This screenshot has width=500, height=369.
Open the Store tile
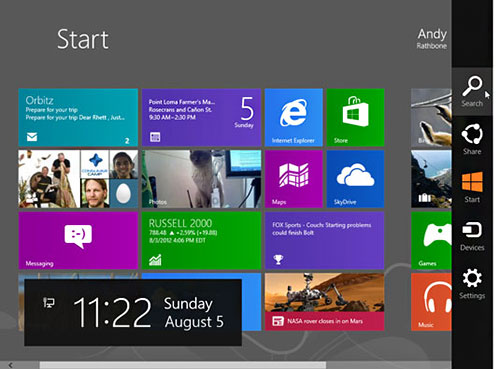click(x=355, y=117)
